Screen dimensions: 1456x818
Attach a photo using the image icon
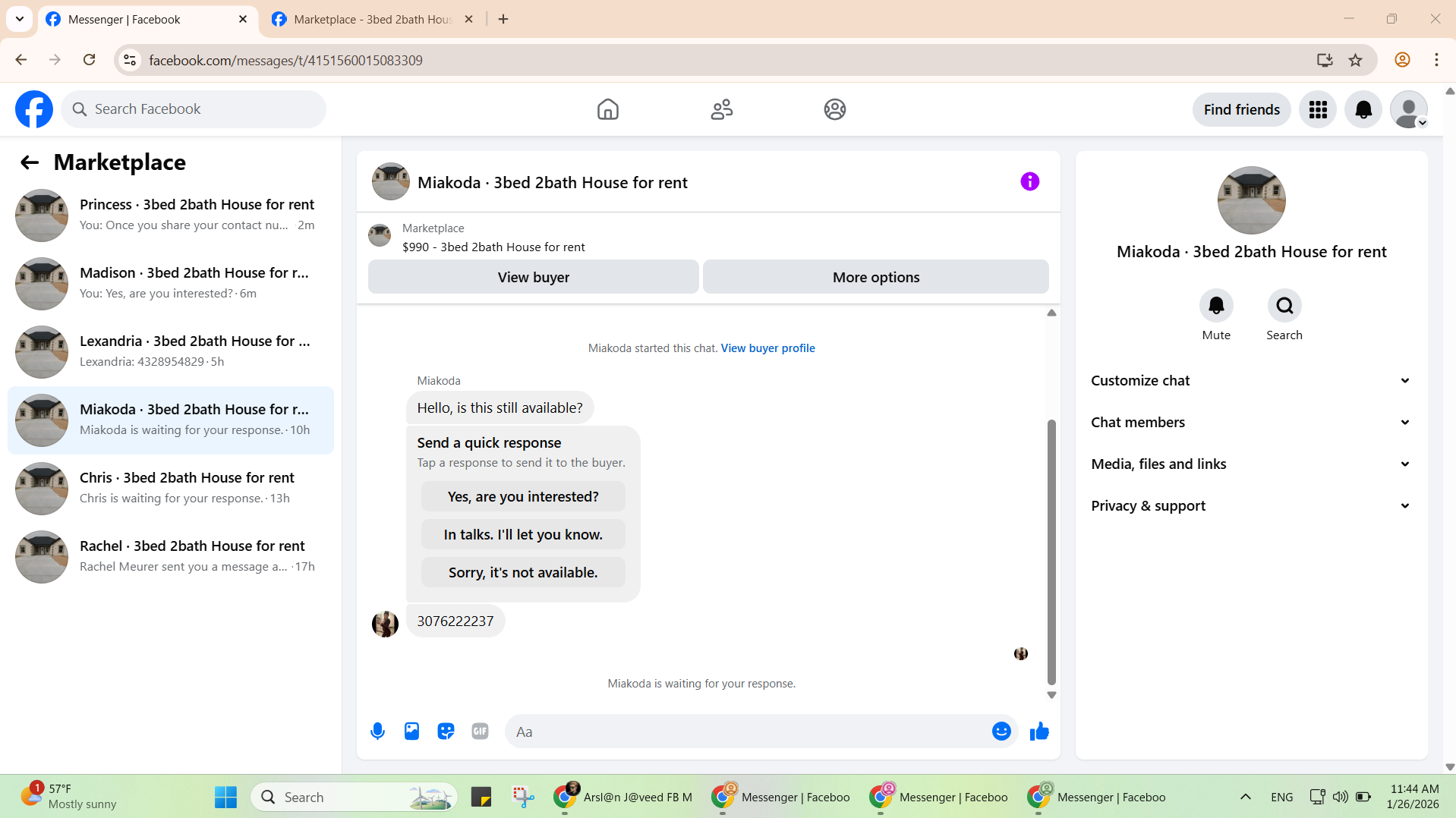(x=411, y=731)
